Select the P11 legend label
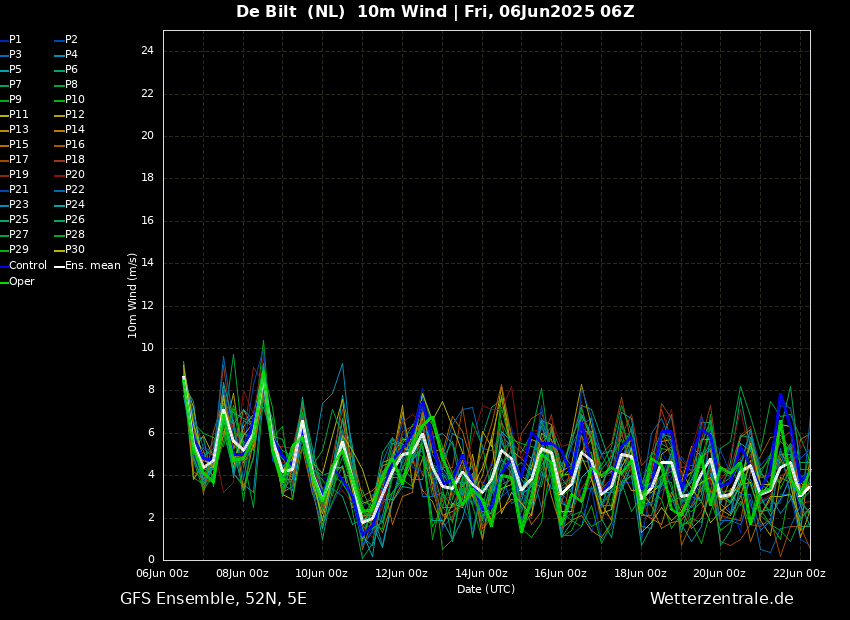This screenshot has height=620, width=850. (x=19, y=115)
